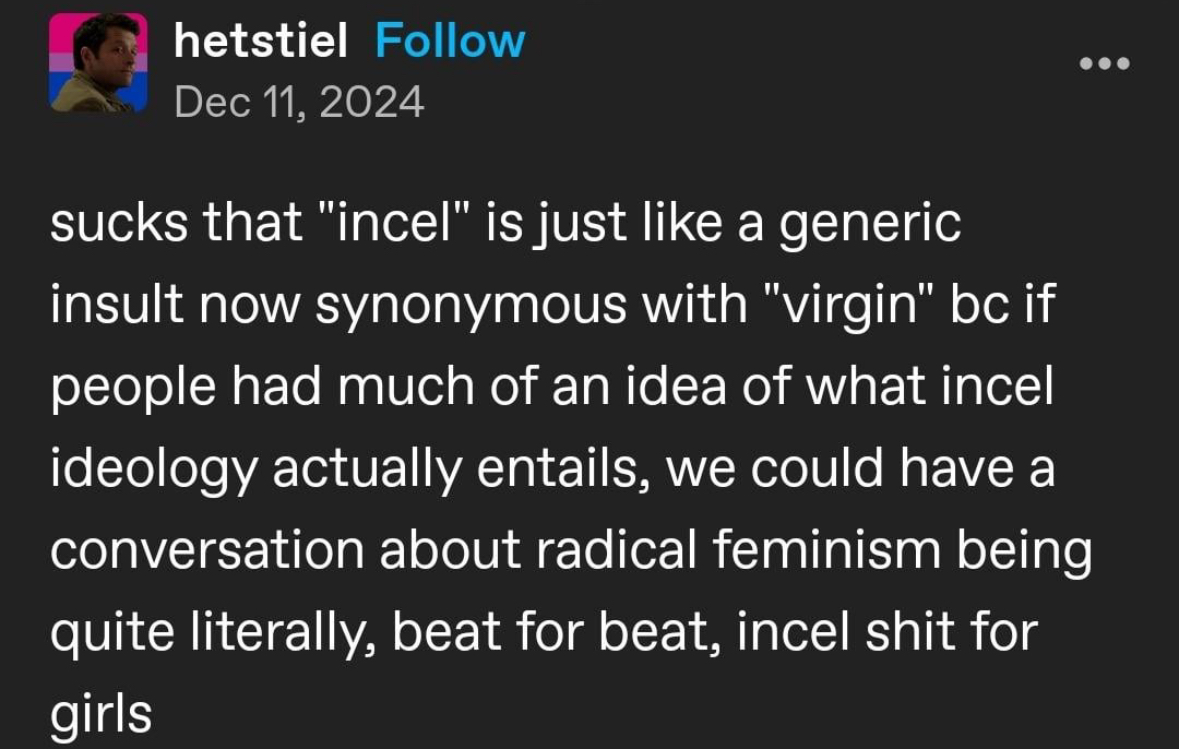Viewport: 1179px width, 749px height.
Task: Click the word "ideology" in the post
Action: [x=154, y=470]
